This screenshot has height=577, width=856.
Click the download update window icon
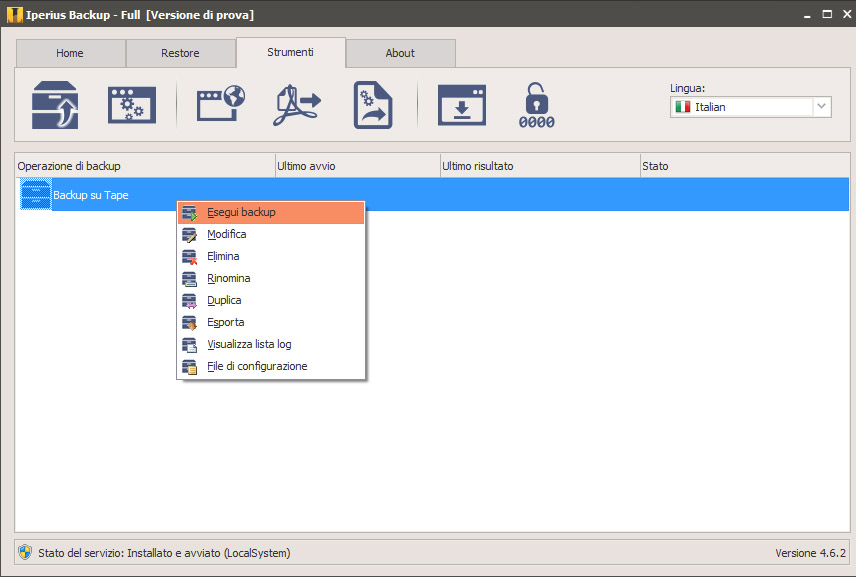[x=462, y=105]
